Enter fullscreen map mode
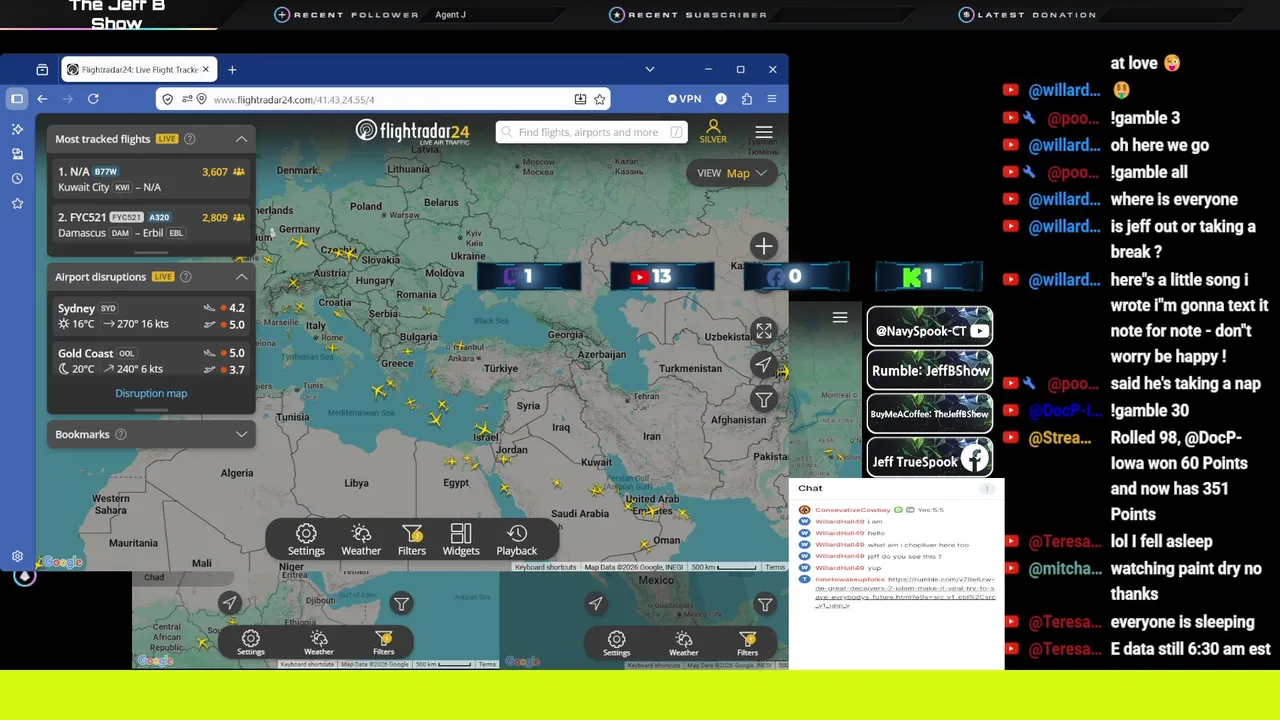 click(764, 330)
